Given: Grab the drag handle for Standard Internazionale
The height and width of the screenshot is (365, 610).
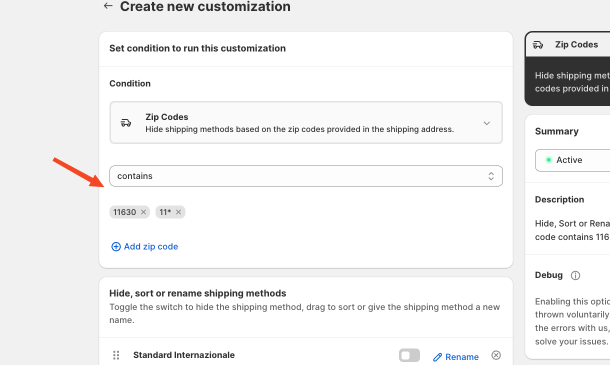Looking at the screenshot, I should 116,355.
